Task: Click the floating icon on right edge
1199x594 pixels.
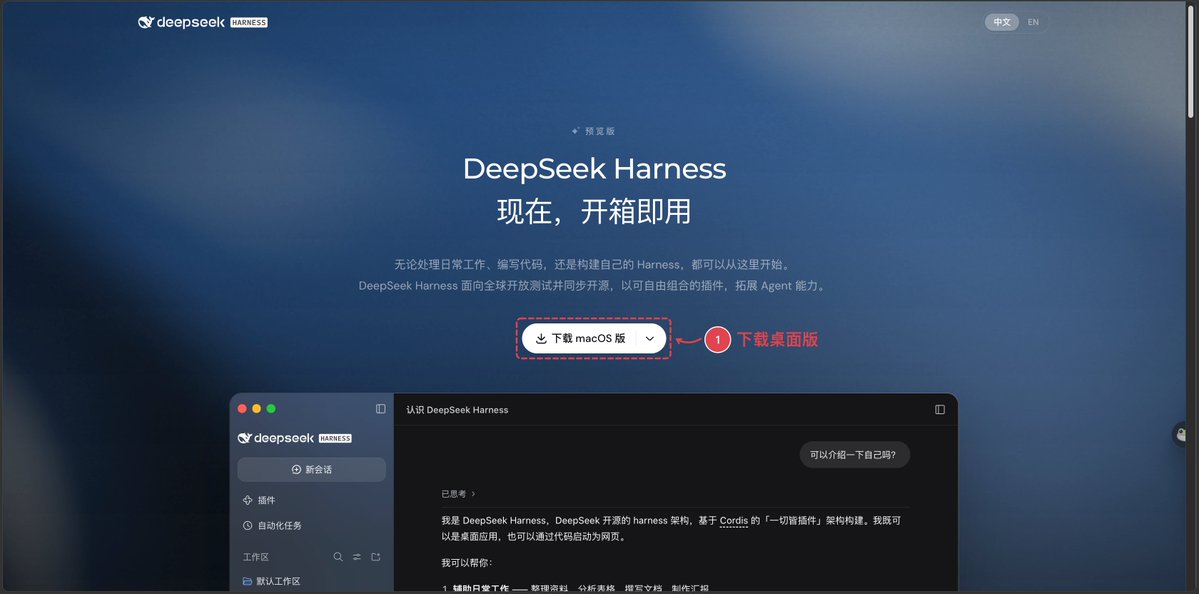Action: pyautogui.click(x=1183, y=434)
